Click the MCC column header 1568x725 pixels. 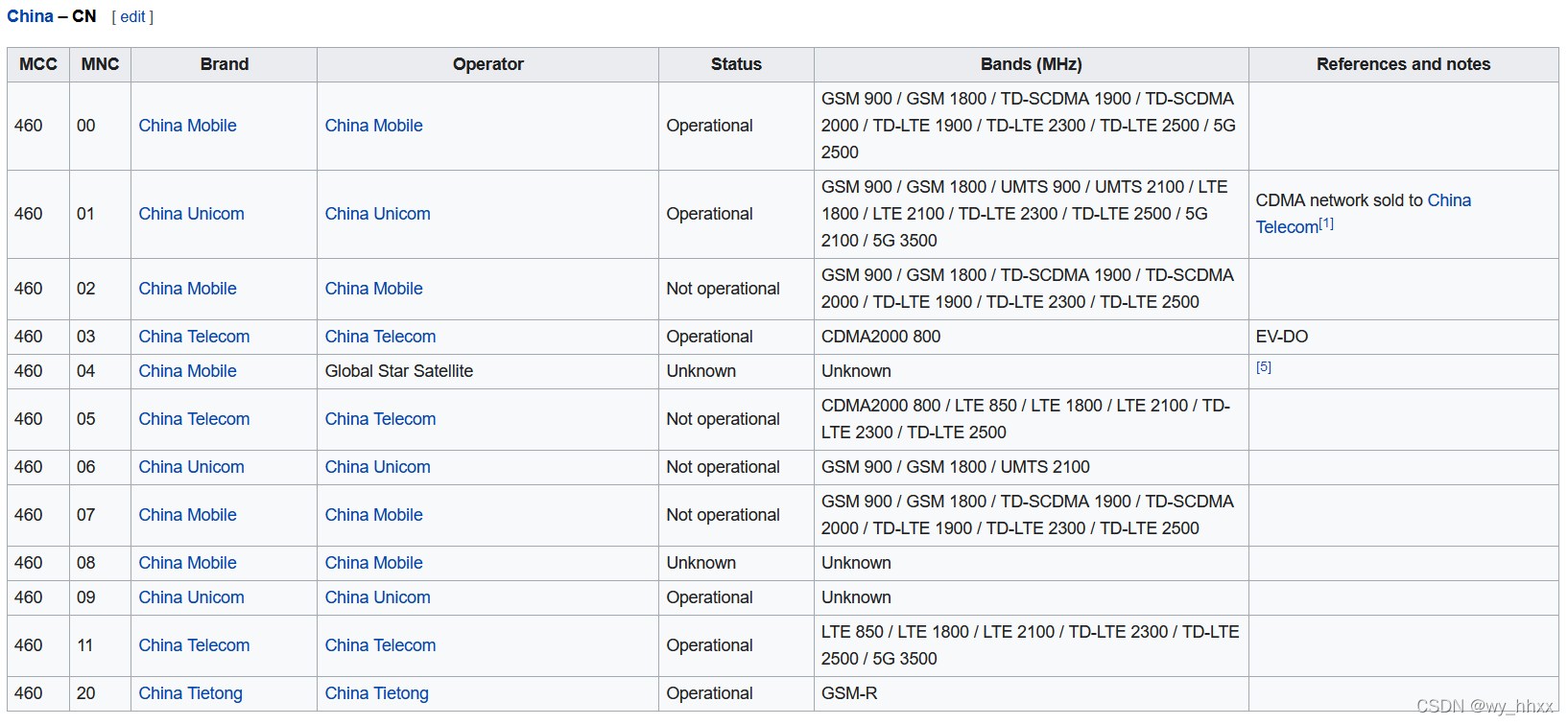coord(38,64)
